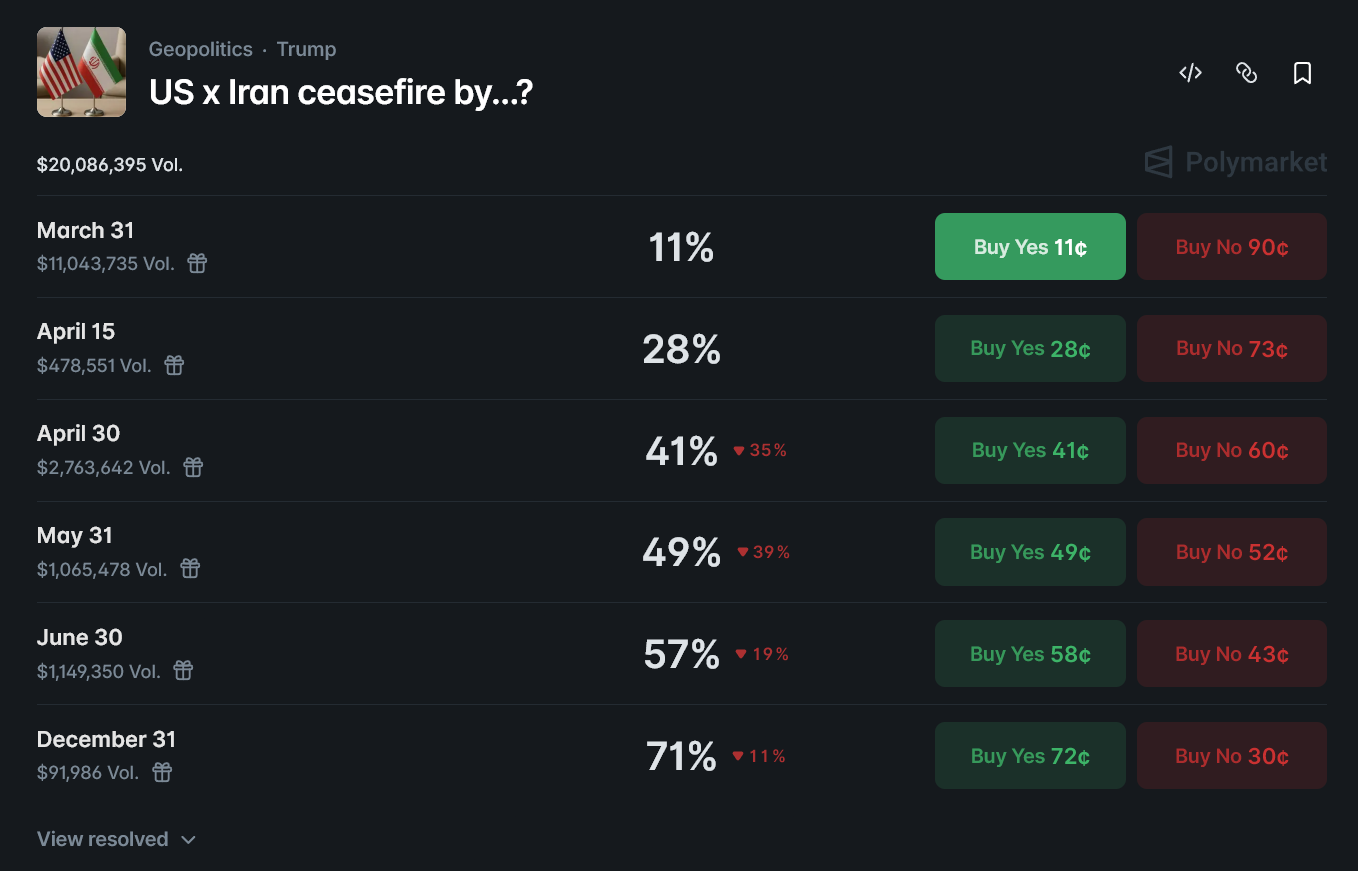
Task: Buy No at 90¢ for March 31
Action: pyautogui.click(x=1231, y=246)
